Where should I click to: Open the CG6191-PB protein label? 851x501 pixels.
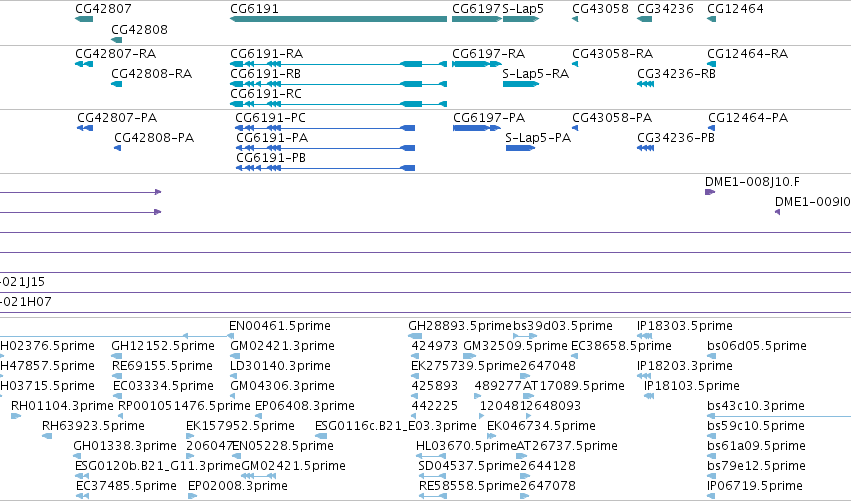coord(271,158)
